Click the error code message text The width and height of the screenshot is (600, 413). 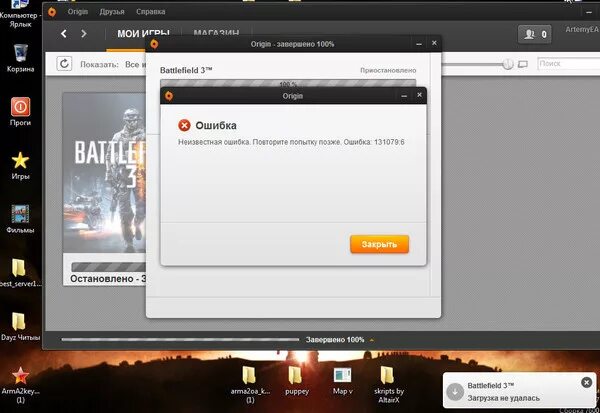tap(291, 142)
